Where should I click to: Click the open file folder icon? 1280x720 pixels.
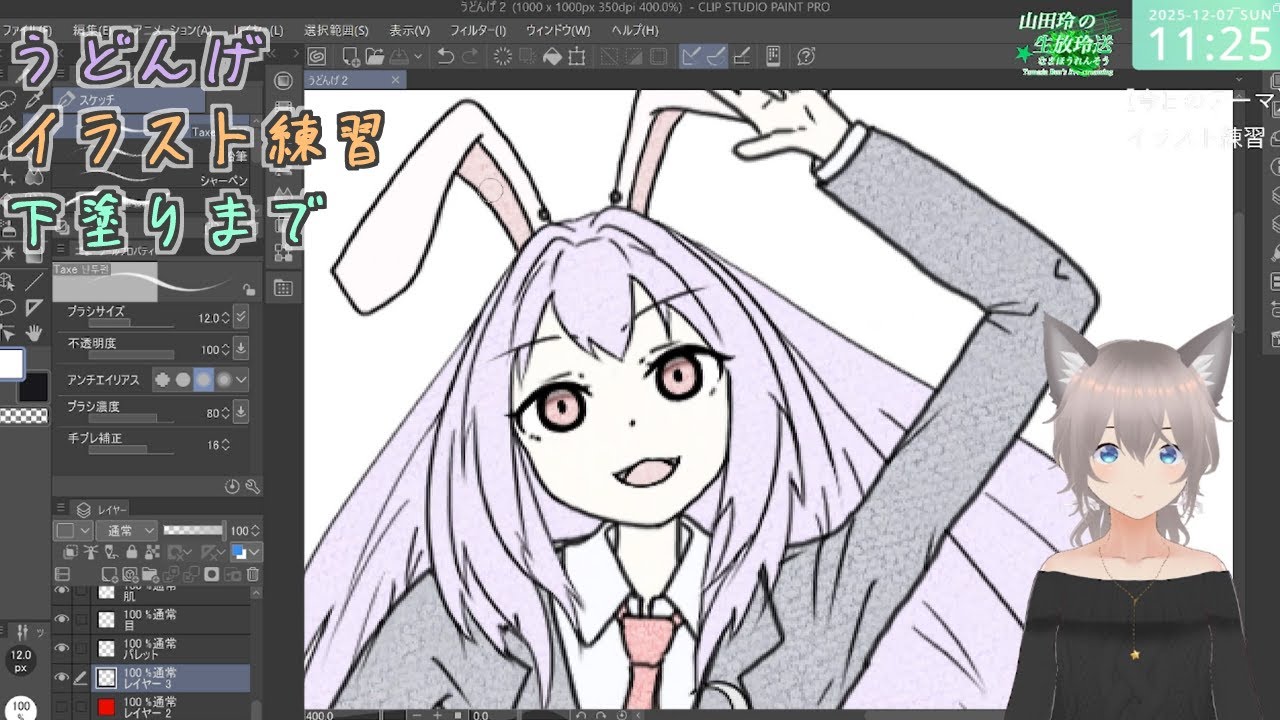pyautogui.click(x=375, y=57)
